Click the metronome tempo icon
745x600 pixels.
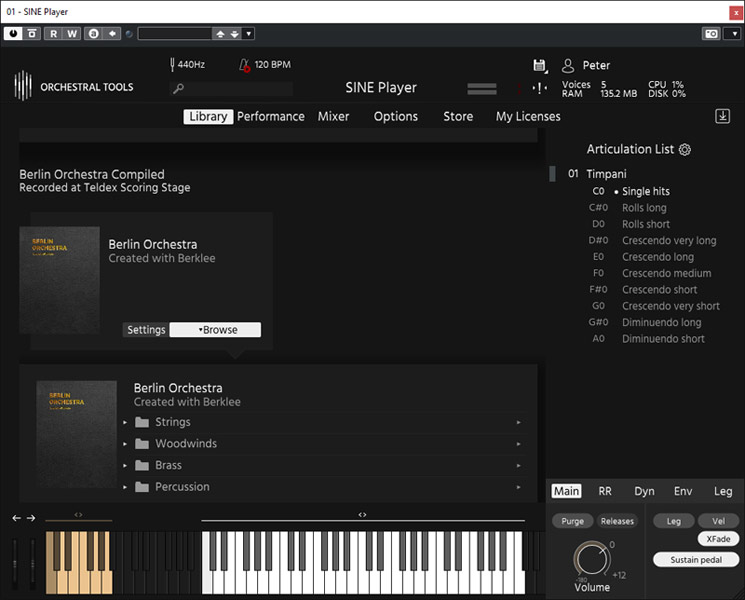point(245,65)
